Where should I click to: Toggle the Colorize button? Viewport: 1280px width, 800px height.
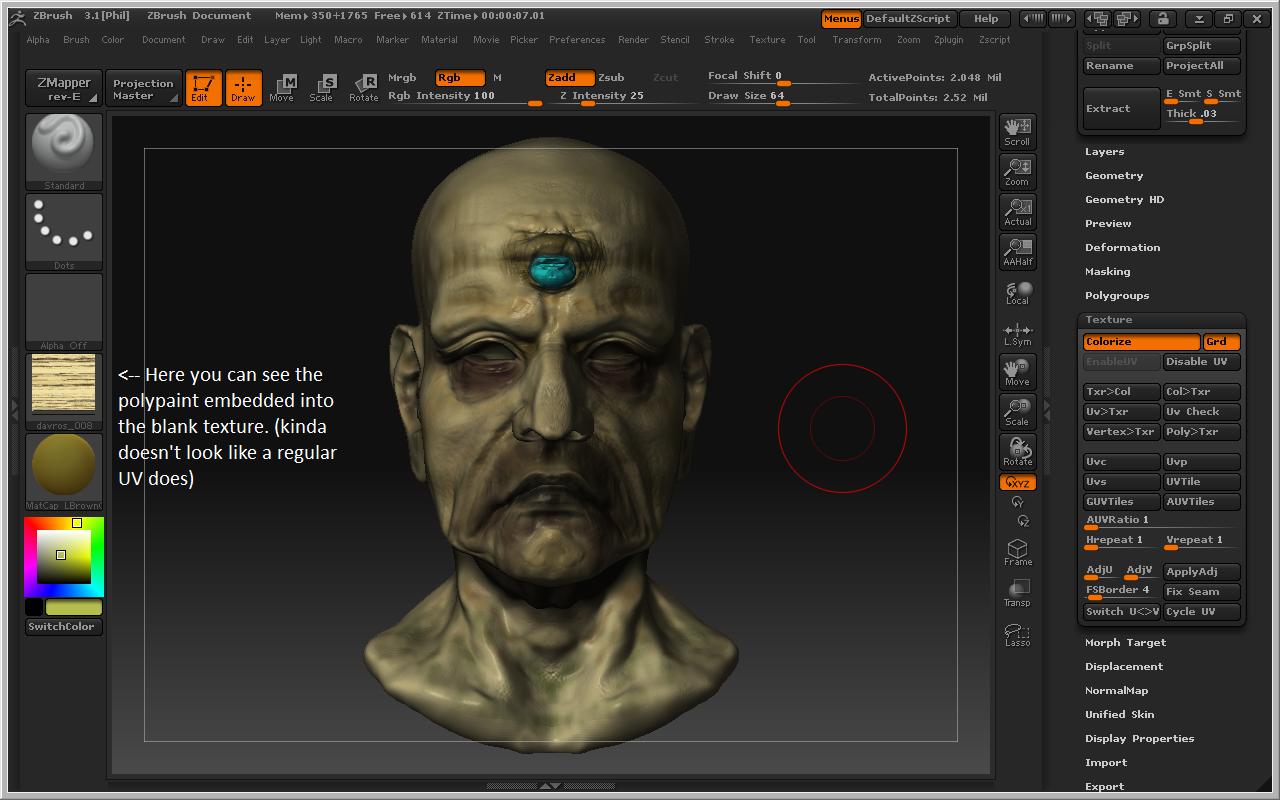[1141, 342]
